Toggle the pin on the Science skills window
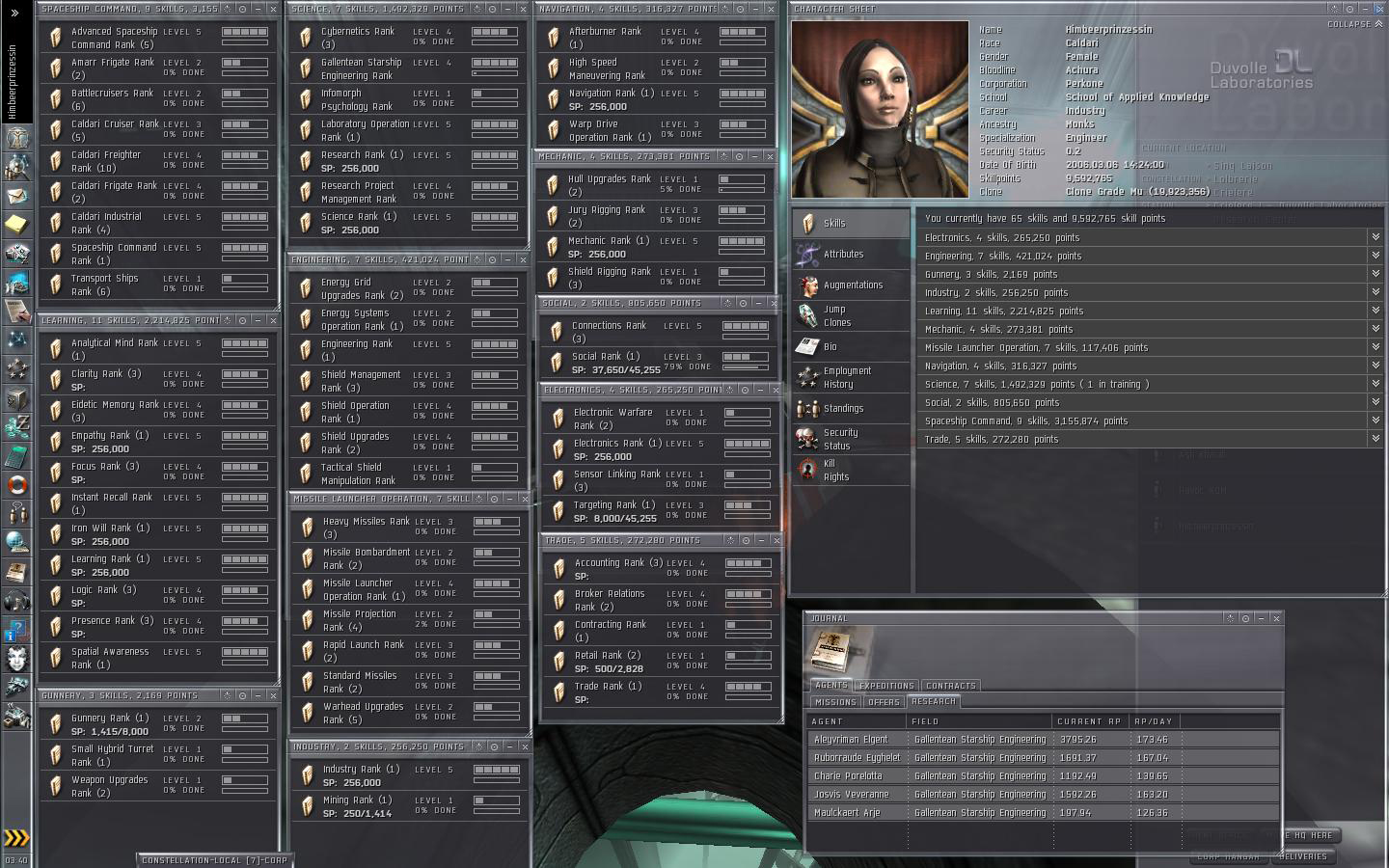This screenshot has width=1389, height=868. click(492, 9)
